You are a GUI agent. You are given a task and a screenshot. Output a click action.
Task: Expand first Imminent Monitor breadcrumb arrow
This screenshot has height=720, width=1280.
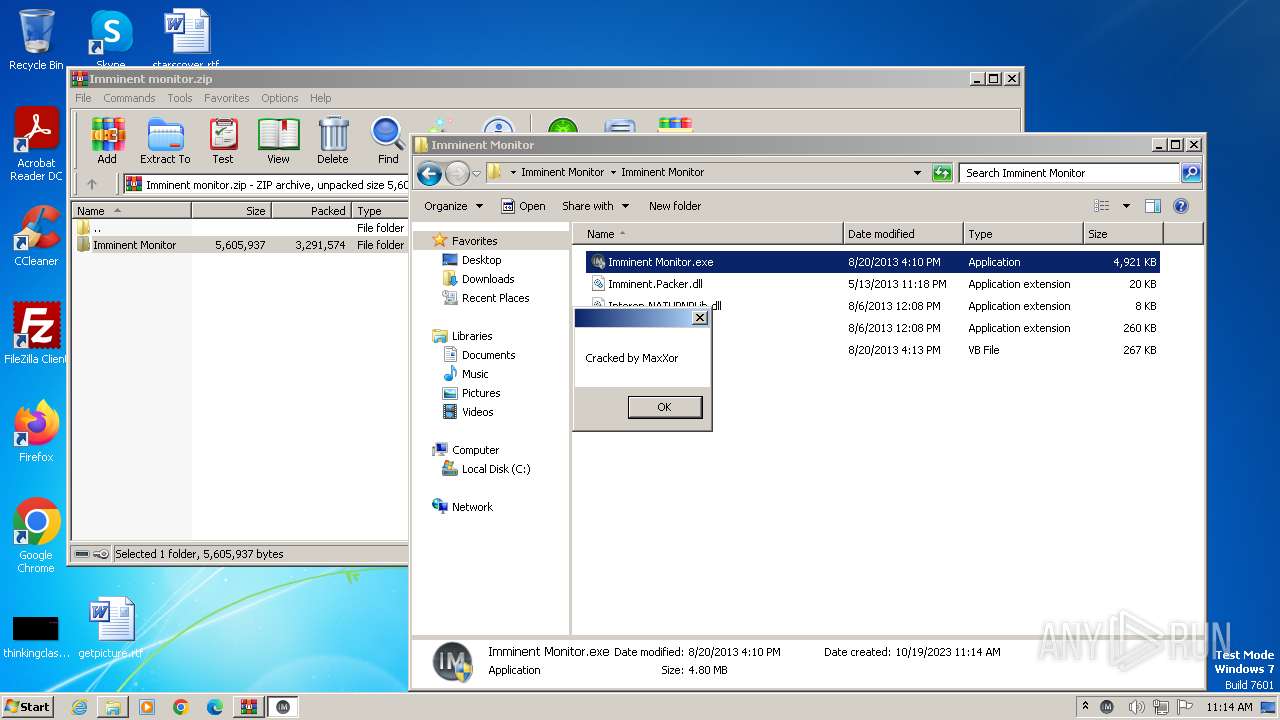click(x=613, y=172)
